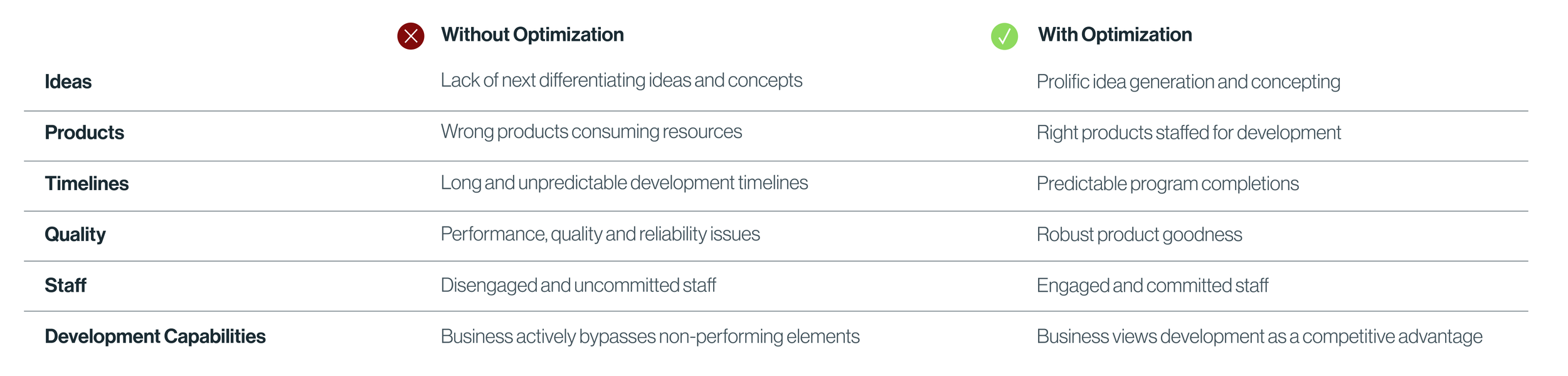This screenshot has height=376, width=1568.
Task: Click 'Right products staffed for development' text
Action: [1189, 133]
